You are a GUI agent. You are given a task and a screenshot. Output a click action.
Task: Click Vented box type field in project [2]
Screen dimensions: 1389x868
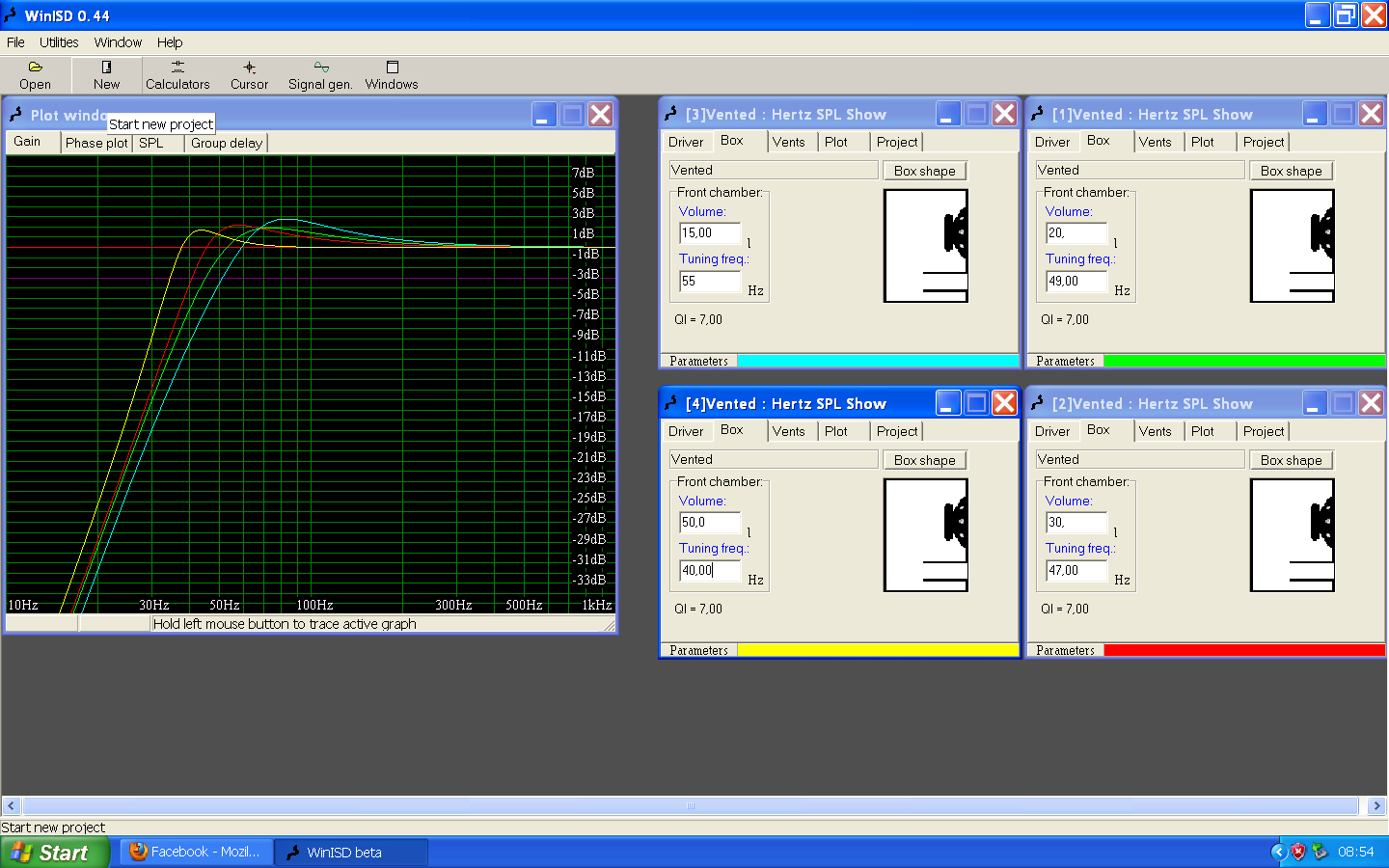pyautogui.click(x=1140, y=460)
